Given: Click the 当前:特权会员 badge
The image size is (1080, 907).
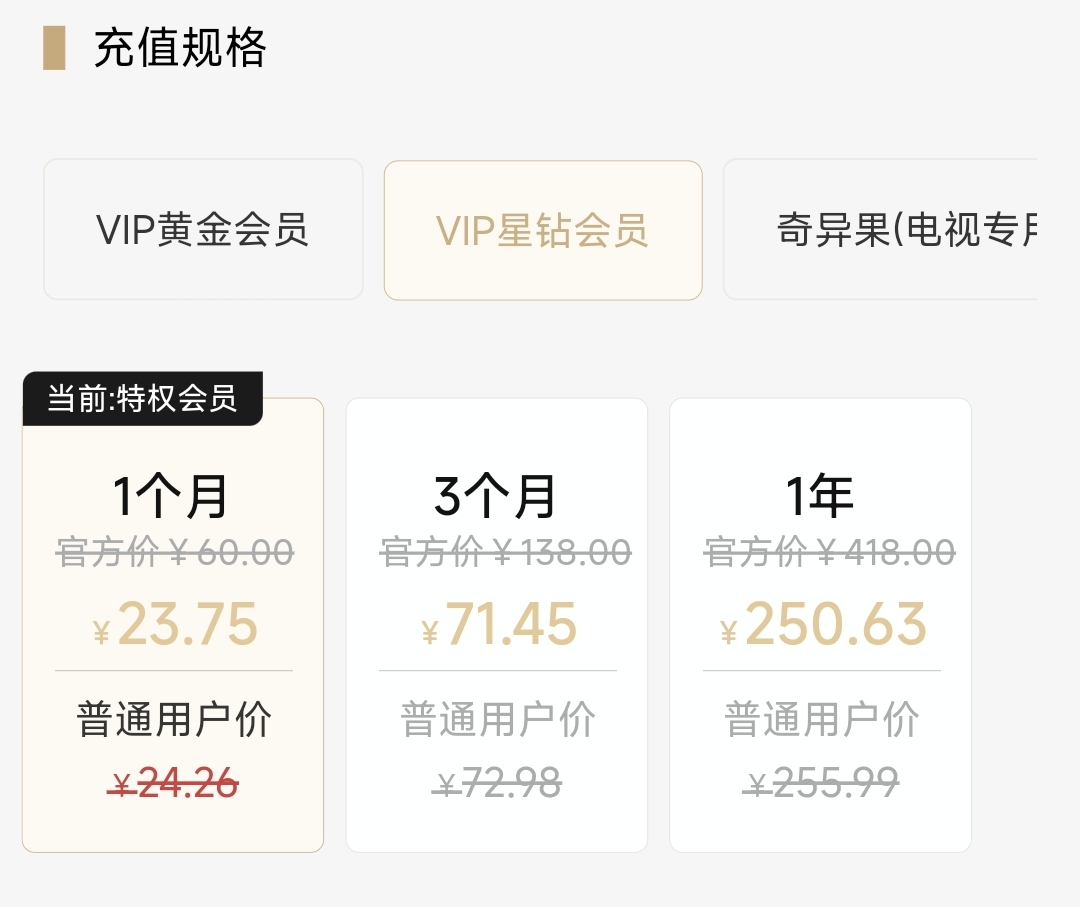Looking at the screenshot, I should tap(143, 398).
